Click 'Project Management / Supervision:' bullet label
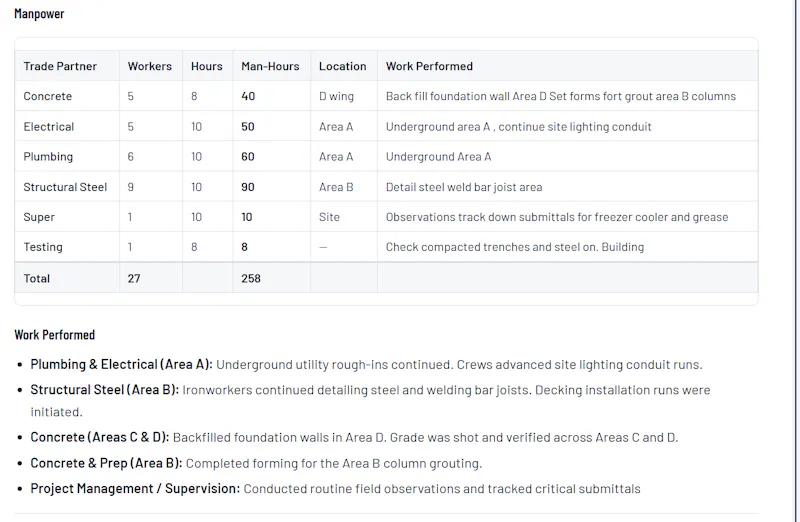This screenshot has height=522, width=800. (x=135, y=489)
